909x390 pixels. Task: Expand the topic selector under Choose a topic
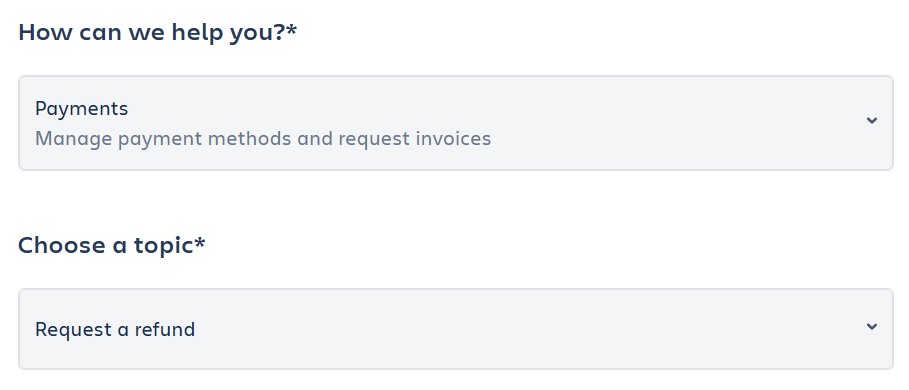pyautogui.click(x=456, y=329)
